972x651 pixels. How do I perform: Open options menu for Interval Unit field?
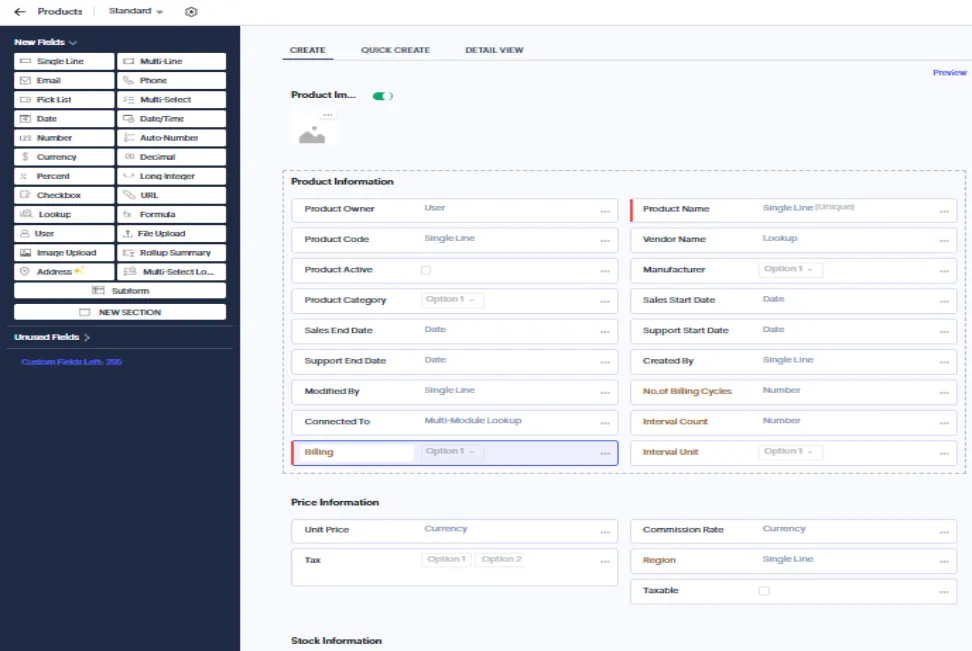coord(943,454)
